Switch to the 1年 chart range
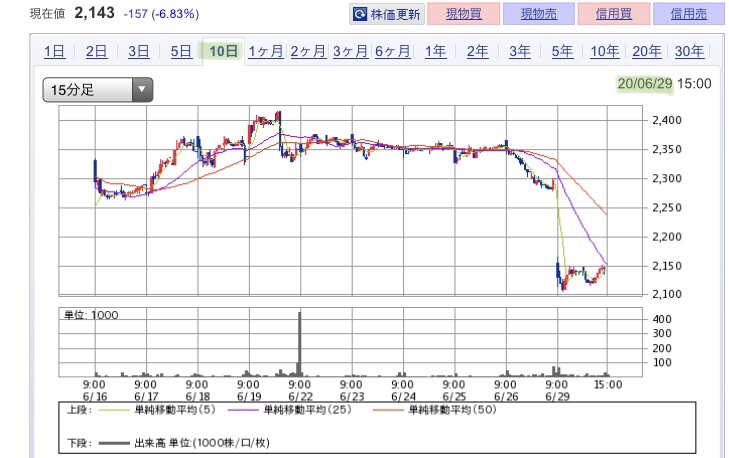The width and height of the screenshot is (729, 458). 435,51
